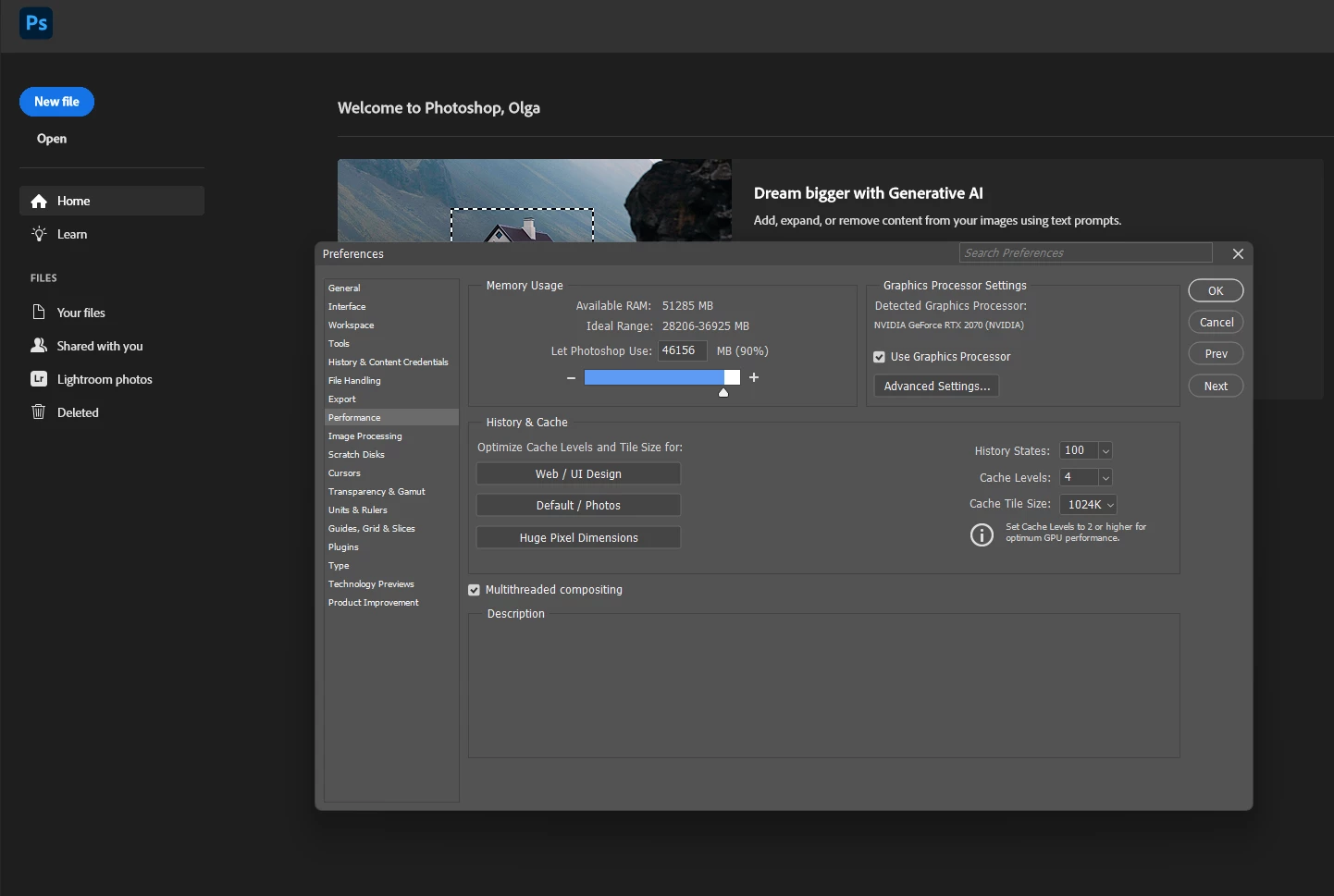The image size is (1334, 896).
Task: Click the memory usage slider bar
Action: 661,377
